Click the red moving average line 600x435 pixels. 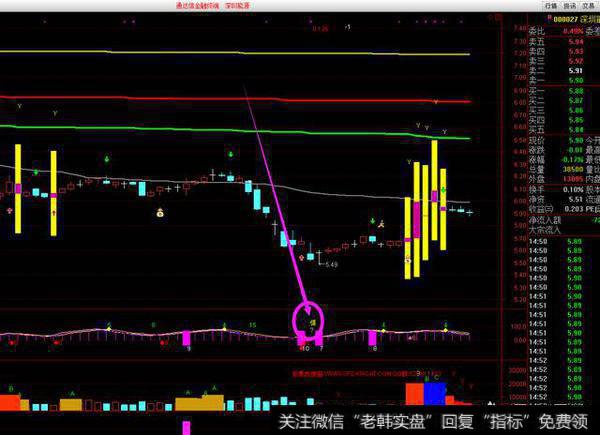pyautogui.click(x=235, y=99)
